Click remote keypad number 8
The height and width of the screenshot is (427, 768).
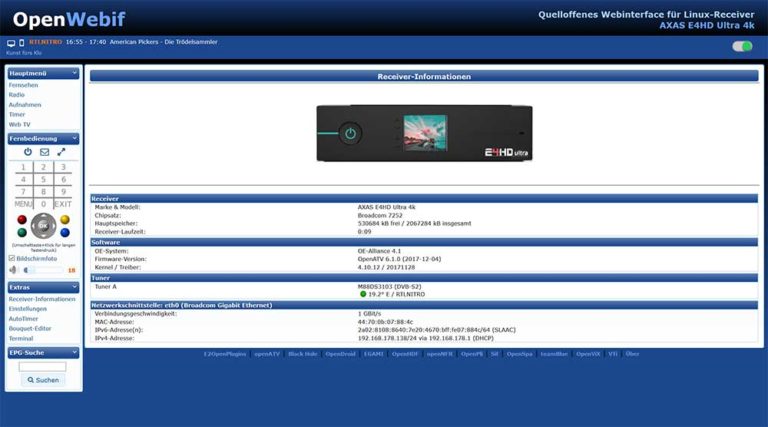pyautogui.click(x=44, y=191)
